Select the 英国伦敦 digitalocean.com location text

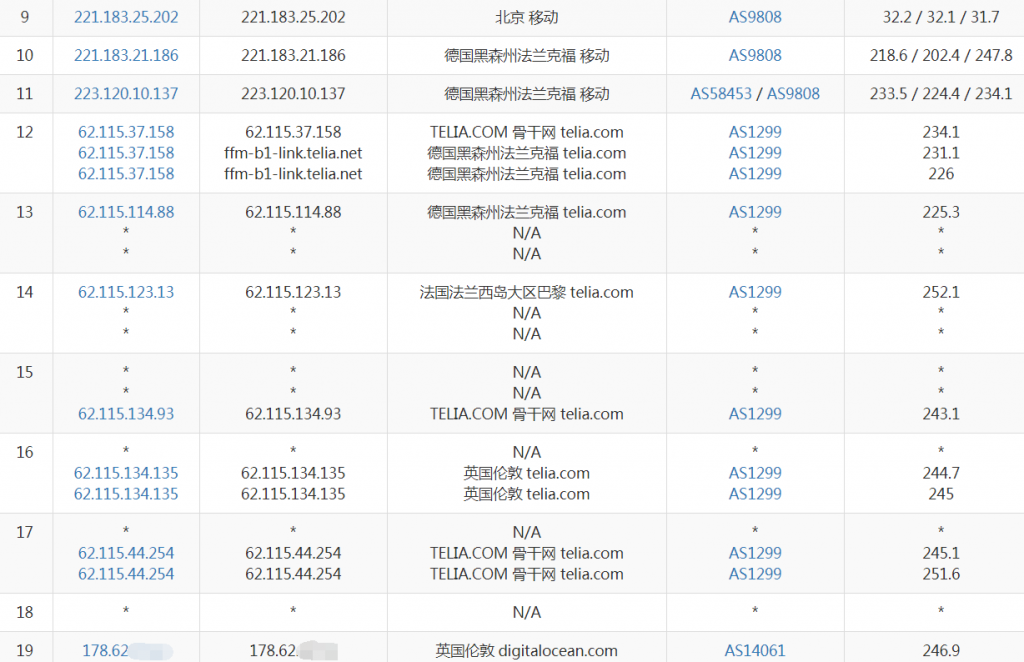tap(527, 651)
